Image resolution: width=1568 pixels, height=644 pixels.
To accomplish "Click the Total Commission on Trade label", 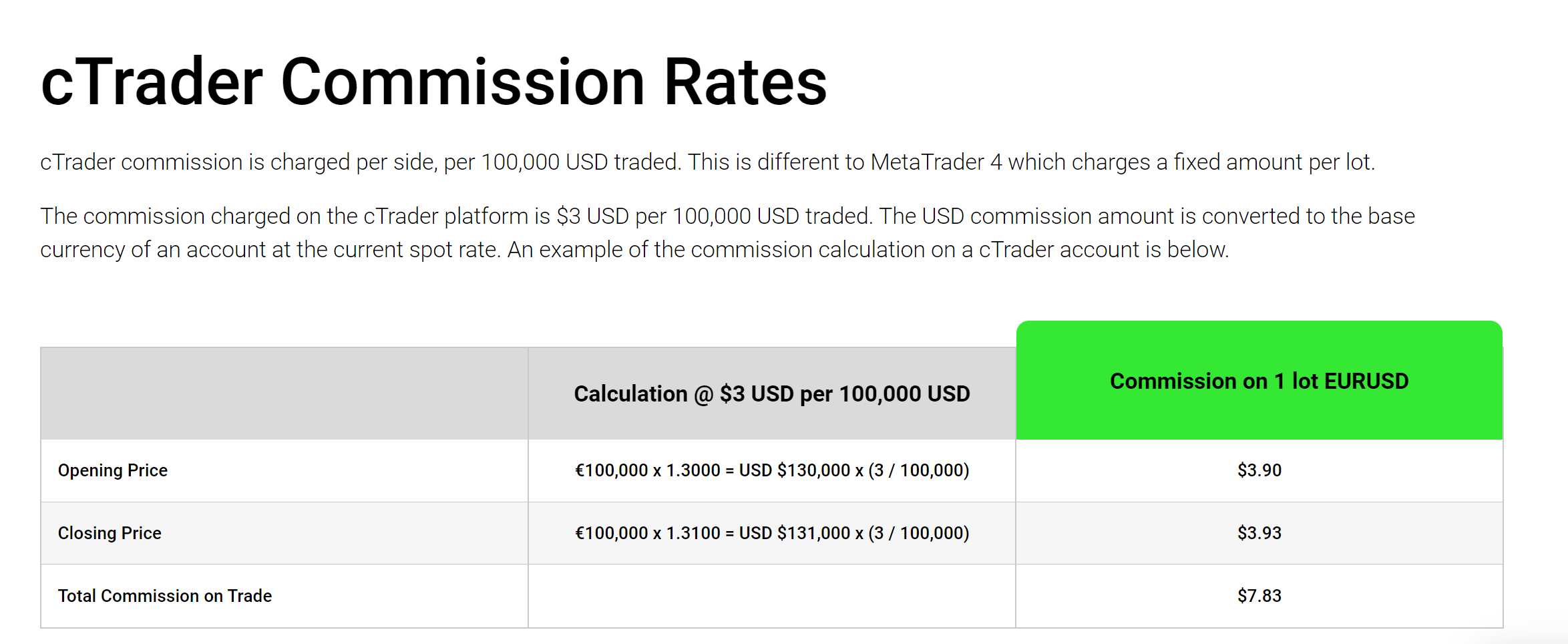I will 165,596.
